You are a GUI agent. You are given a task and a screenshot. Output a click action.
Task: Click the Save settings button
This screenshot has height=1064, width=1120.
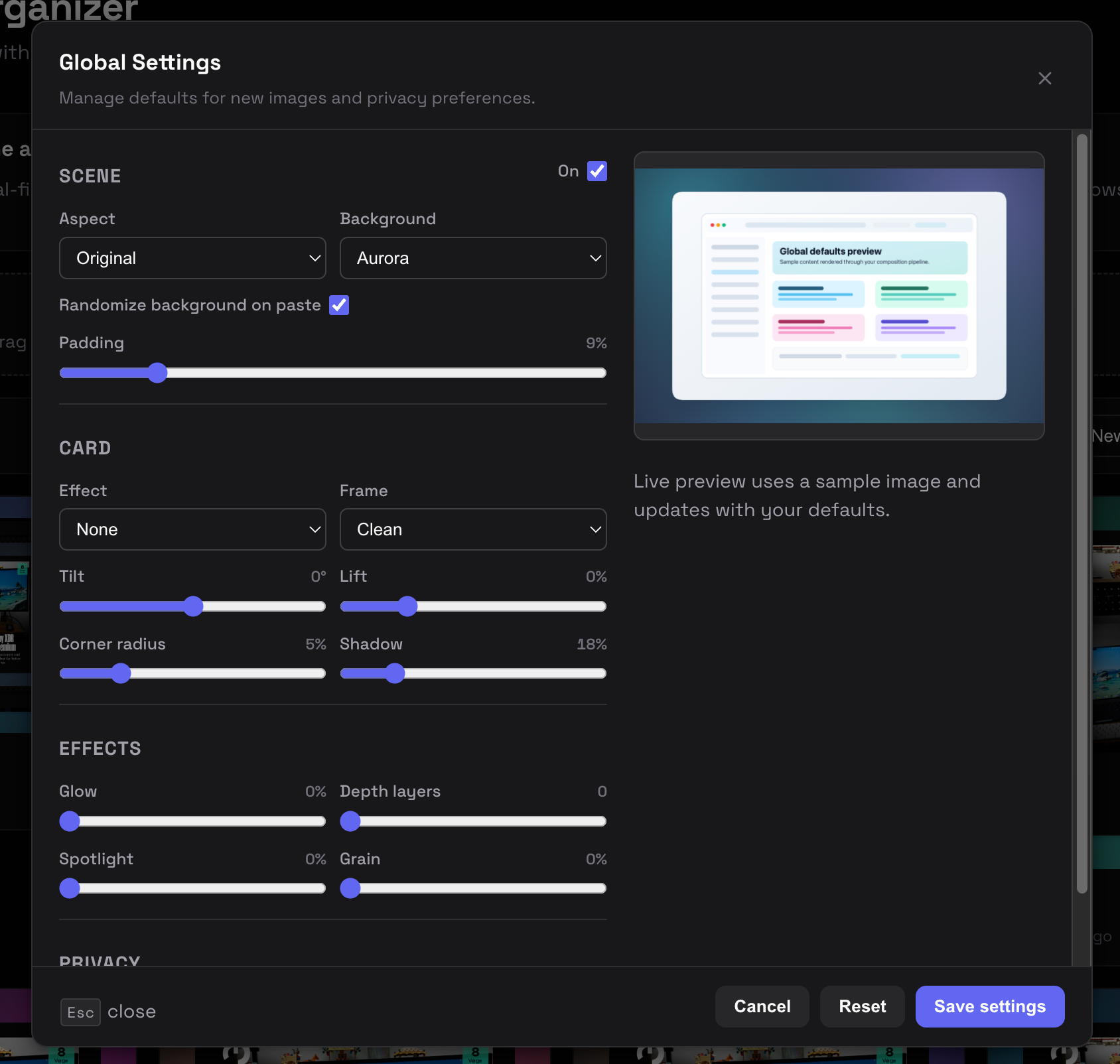click(x=989, y=1006)
